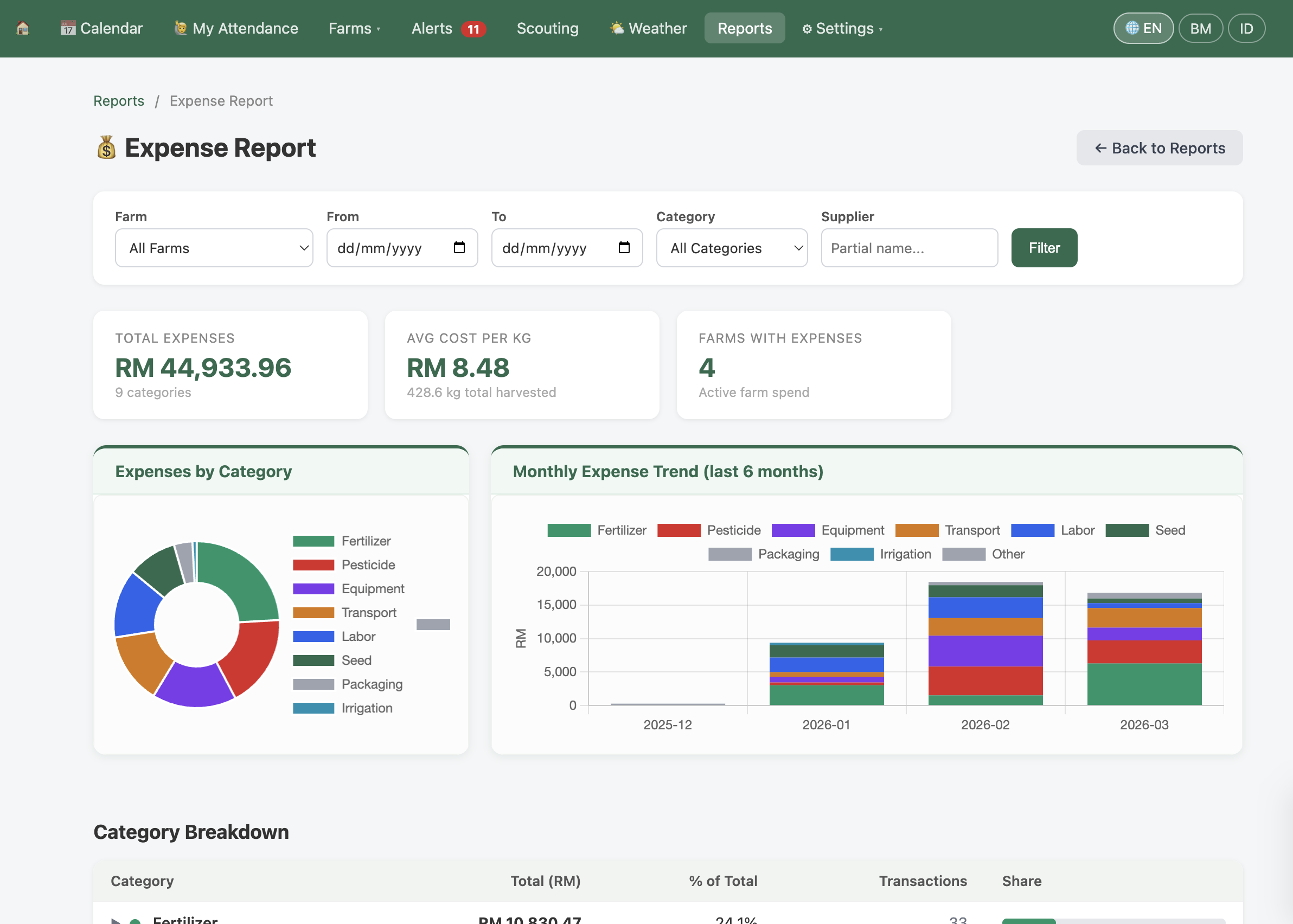This screenshot has width=1293, height=924.
Task: Toggle Equipment in the donut legend
Action: (x=349, y=589)
